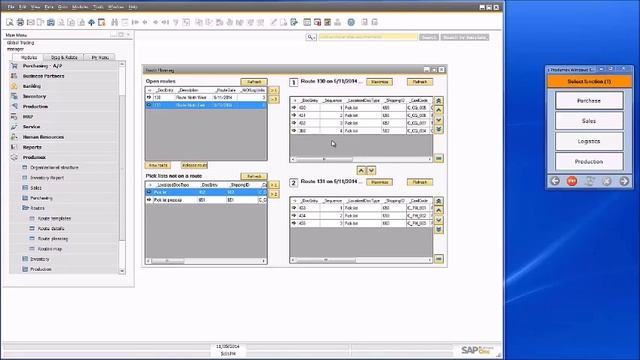Move item up between routes
Image resolution: width=640 pixels, height=360 pixels.
[361, 170]
